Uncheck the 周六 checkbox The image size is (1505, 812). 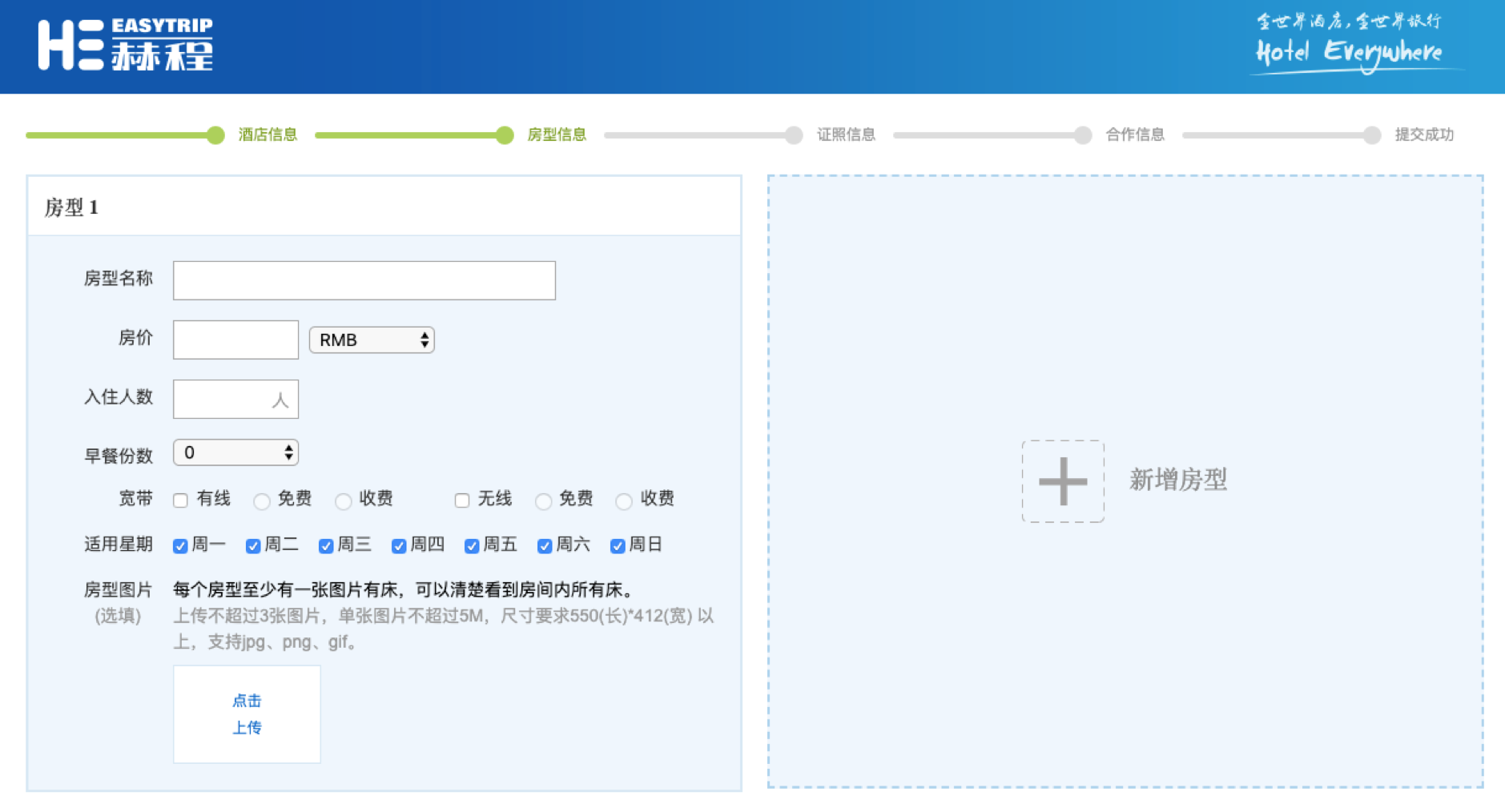click(545, 546)
